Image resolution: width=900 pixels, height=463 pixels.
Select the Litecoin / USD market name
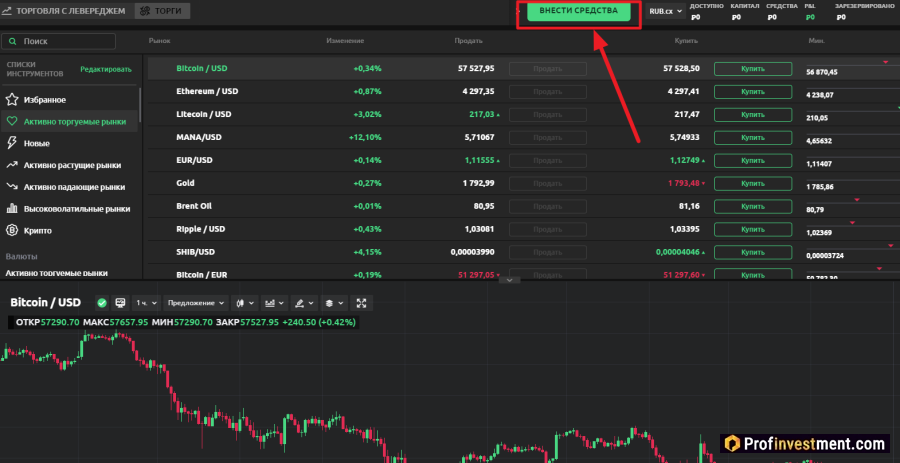coord(204,115)
